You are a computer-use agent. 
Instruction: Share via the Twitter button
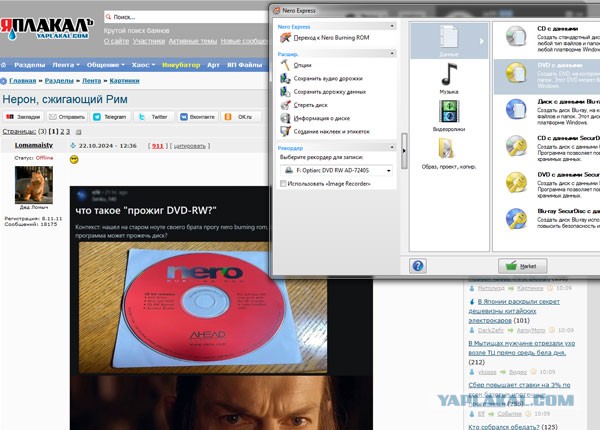[x=154, y=117]
